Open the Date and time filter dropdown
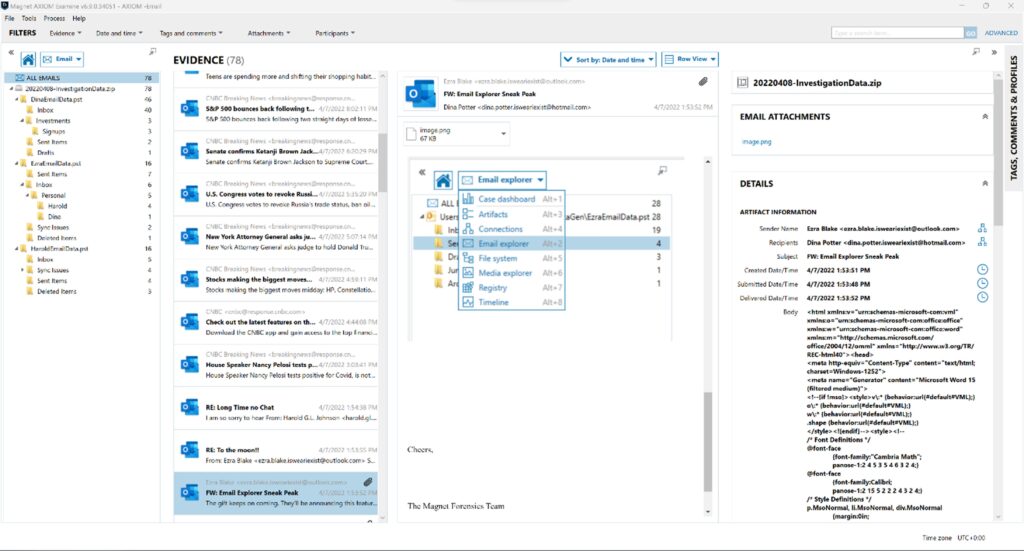Screen dimensions: 1024x551 (x=119, y=33)
